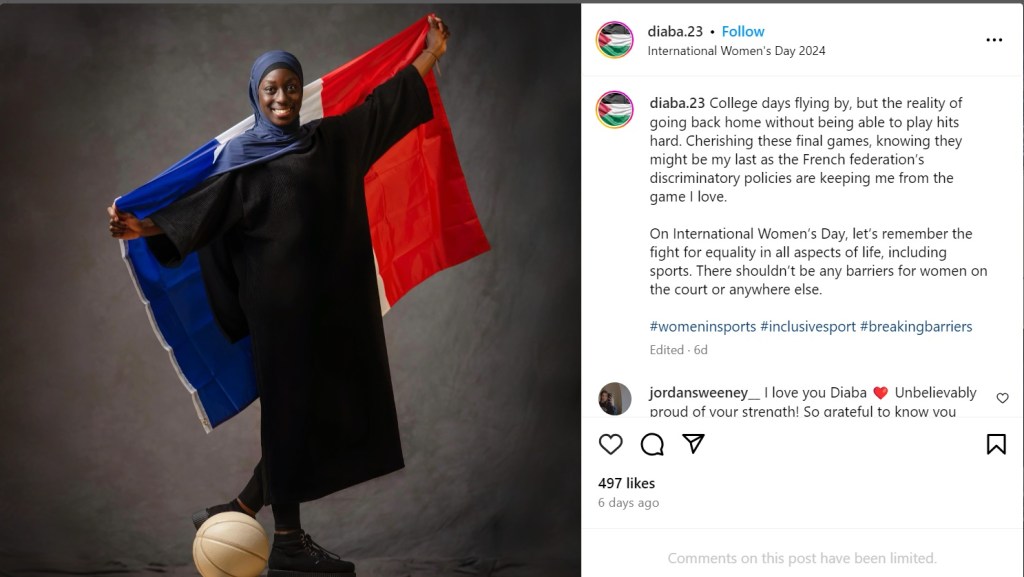Click diaba.23 avatar beside the caption
The width and height of the screenshot is (1024, 577).
615,110
